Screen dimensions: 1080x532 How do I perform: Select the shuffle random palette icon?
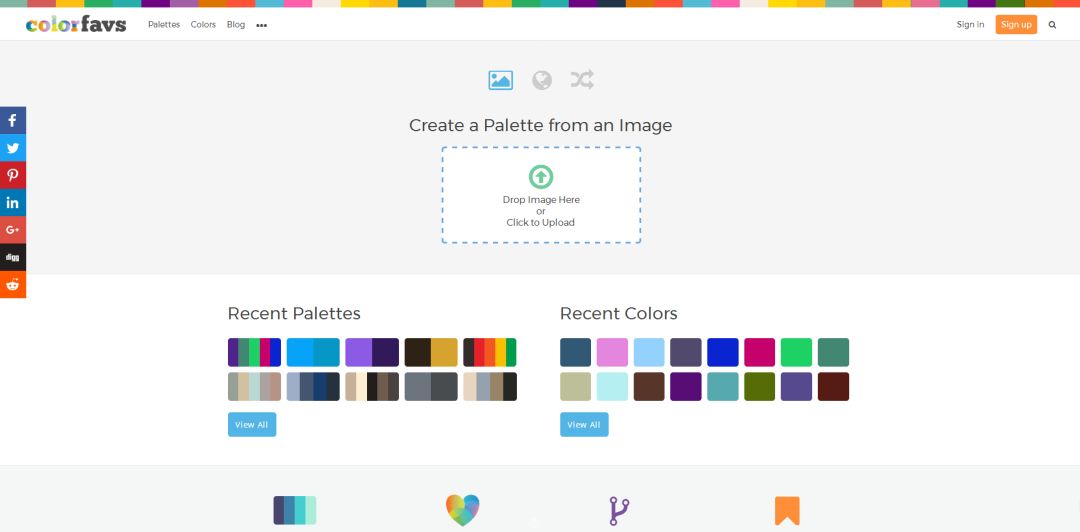pos(582,80)
